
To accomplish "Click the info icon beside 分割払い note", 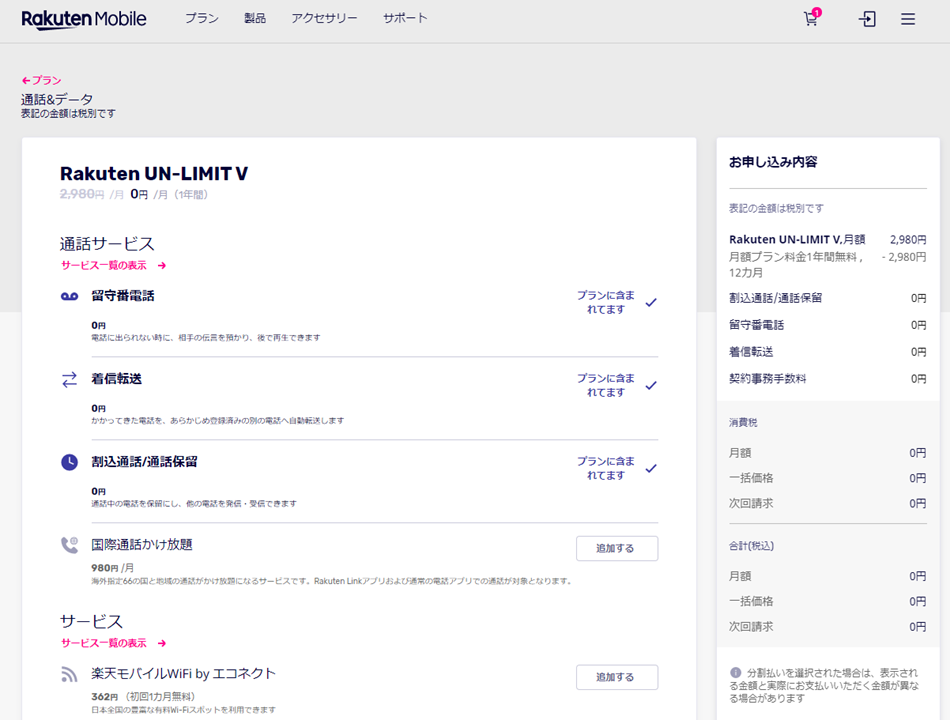I will pyautogui.click(x=735, y=672).
